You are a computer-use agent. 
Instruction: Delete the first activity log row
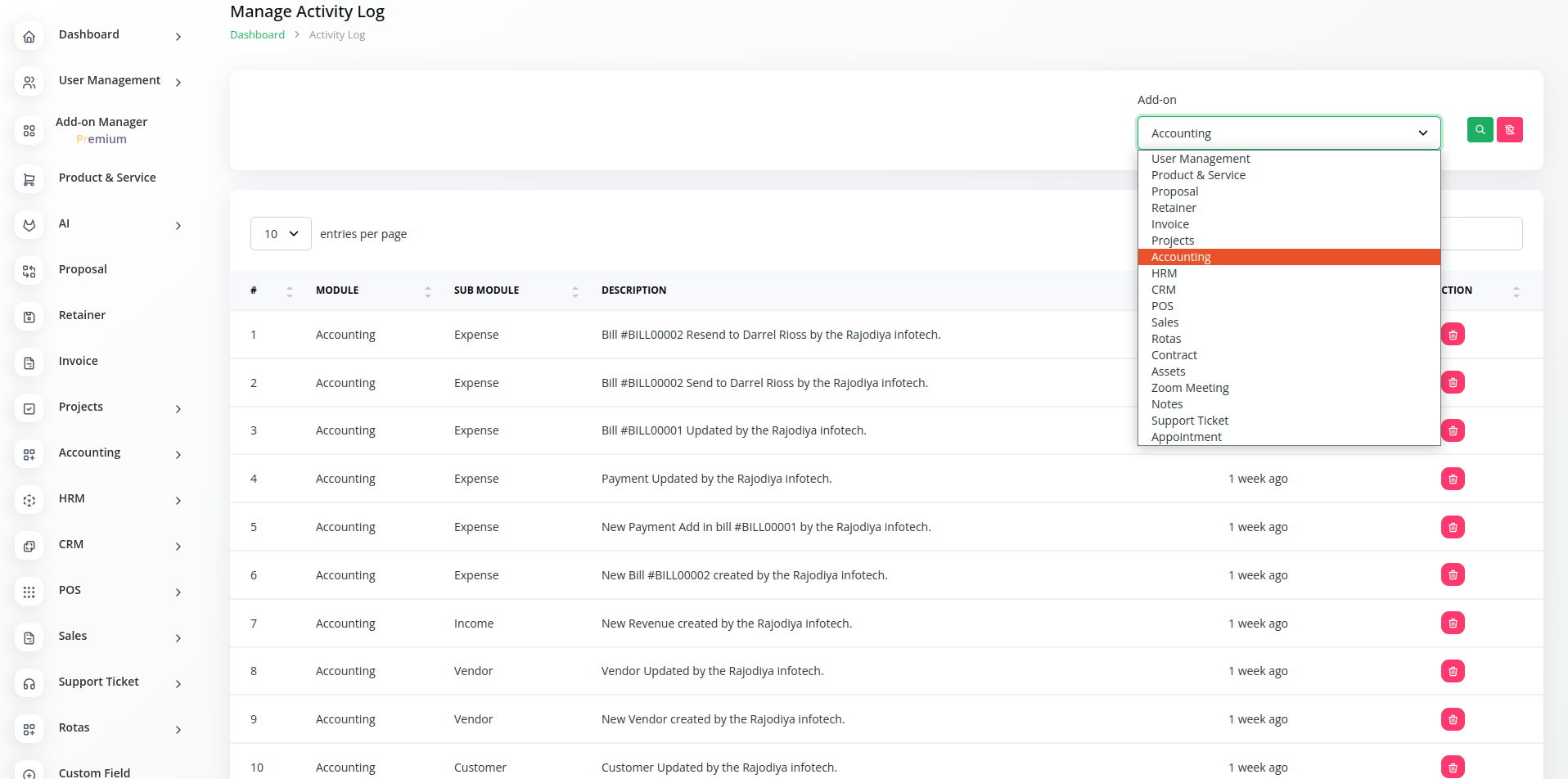click(1453, 335)
